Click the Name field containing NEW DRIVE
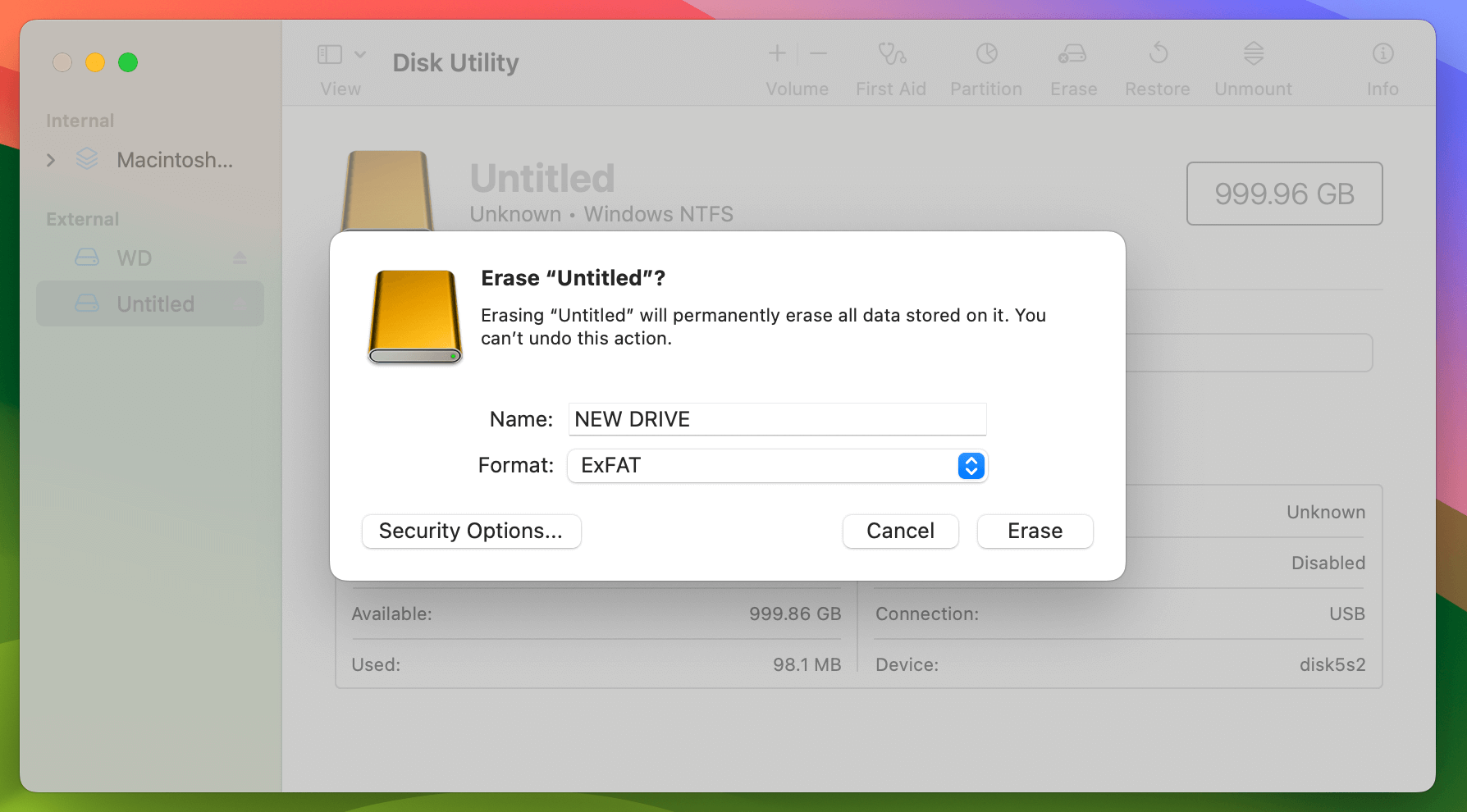The image size is (1467, 812). pyautogui.click(x=777, y=419)
